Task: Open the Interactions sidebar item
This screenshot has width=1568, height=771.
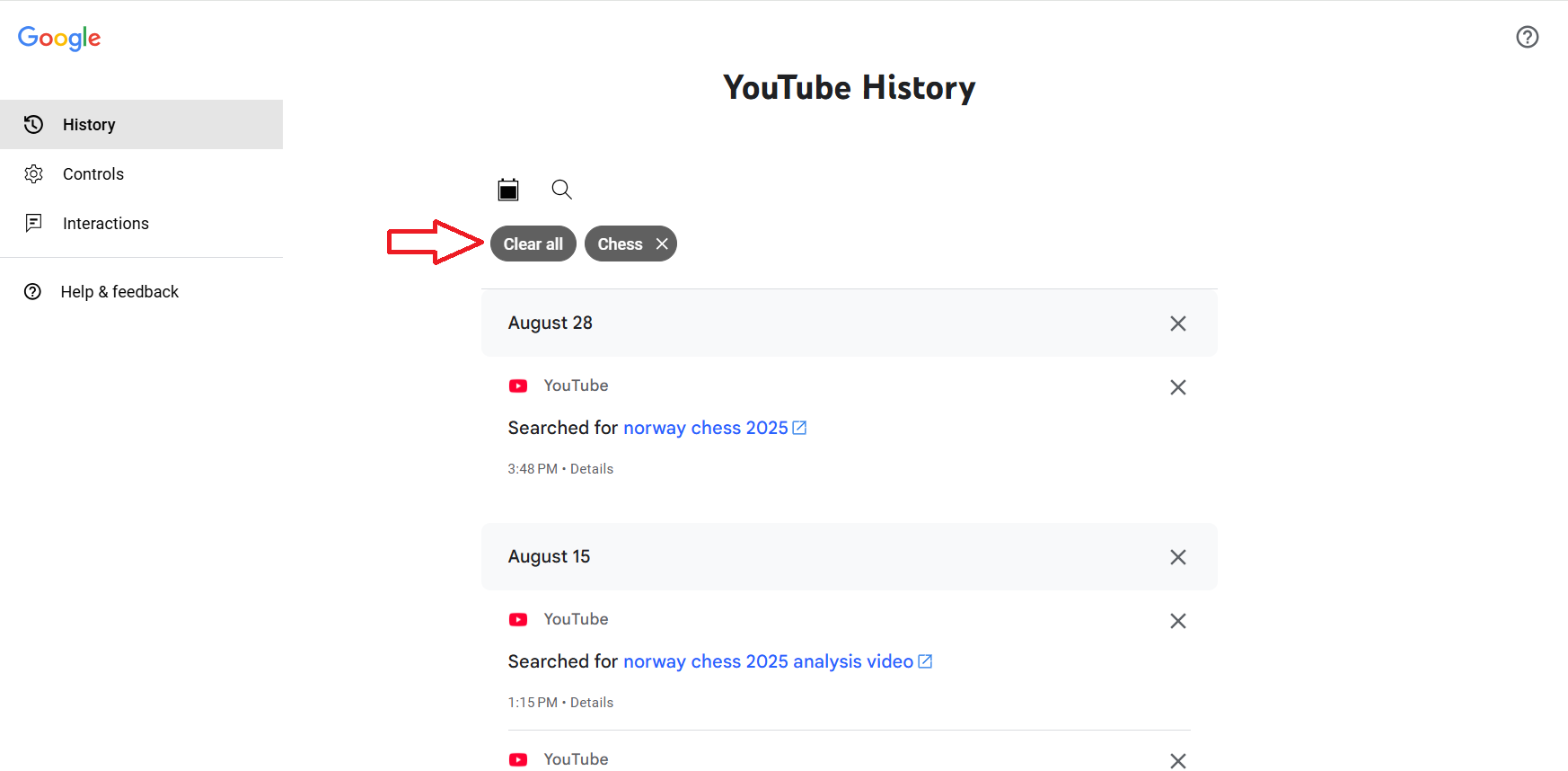Action: coord(142,223)
